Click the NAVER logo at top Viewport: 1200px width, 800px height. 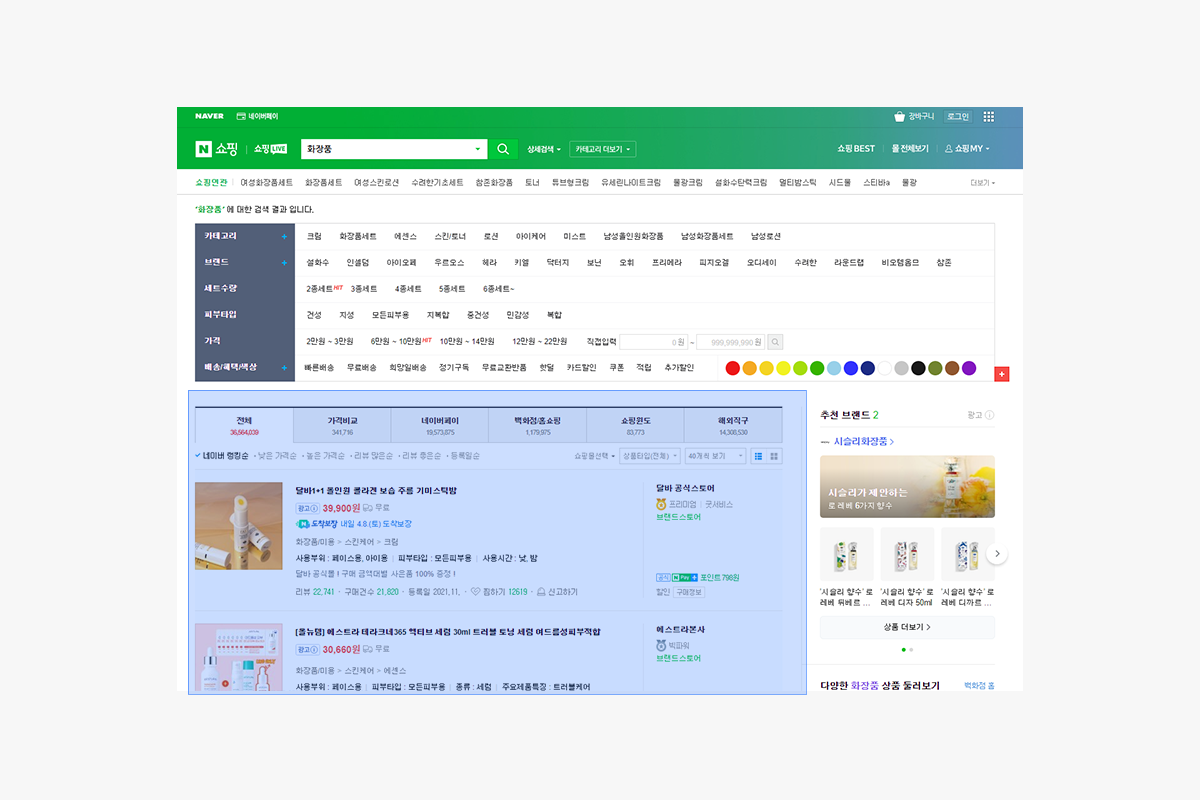(209, 116)
